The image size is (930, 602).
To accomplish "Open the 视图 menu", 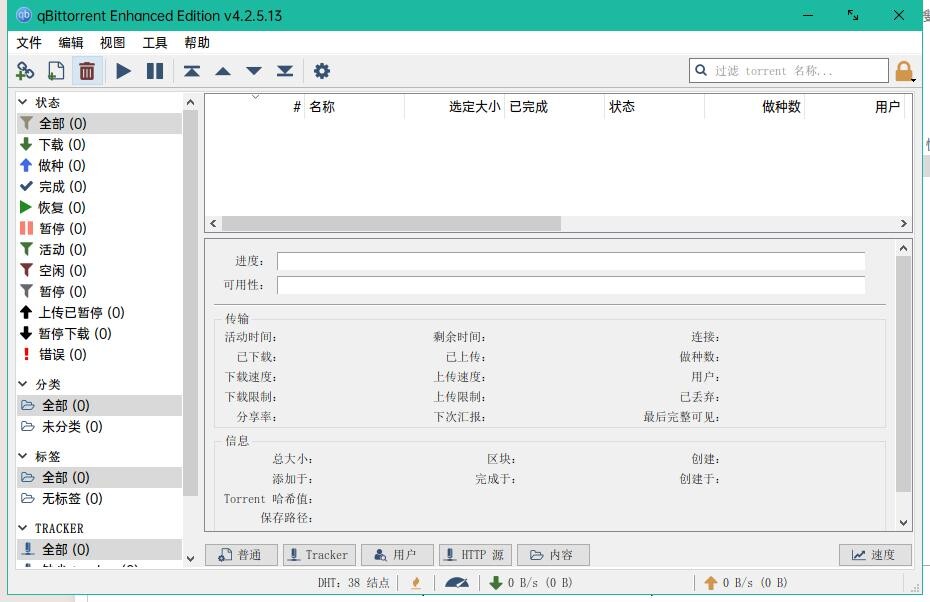I will pyautogui.click(x=113, y=43).
